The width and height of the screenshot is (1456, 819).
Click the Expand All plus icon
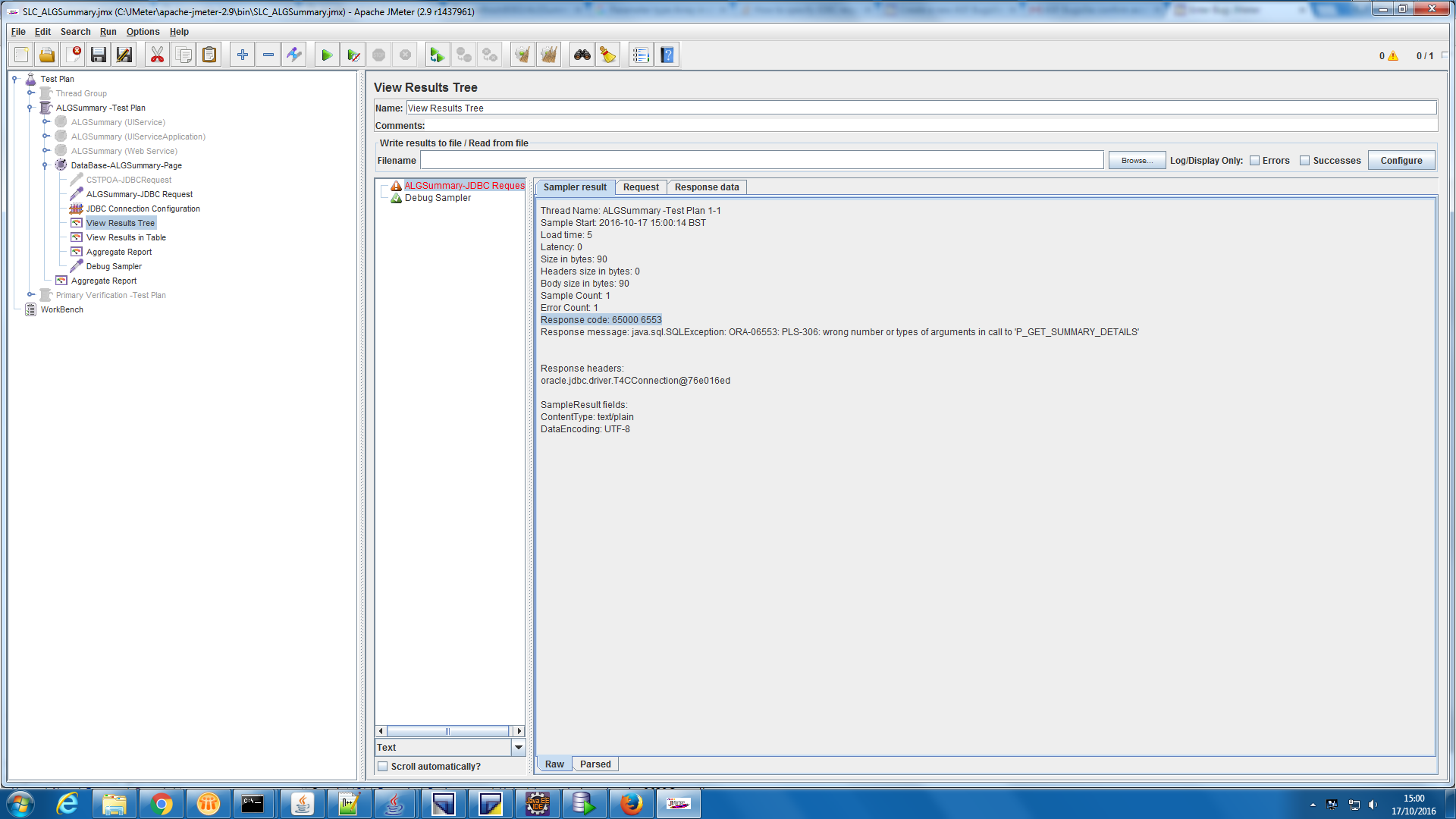242,55
